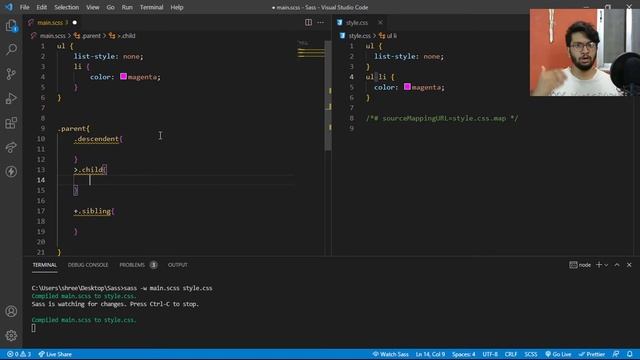
Task: Open the Source Control view
Action: point(11,74)
